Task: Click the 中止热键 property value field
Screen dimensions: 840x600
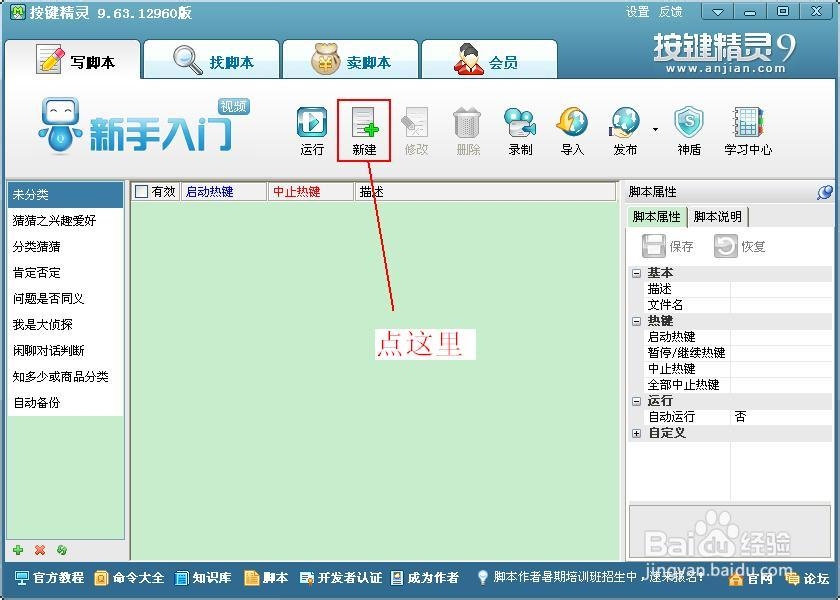Action: click(x=781, y=369)
